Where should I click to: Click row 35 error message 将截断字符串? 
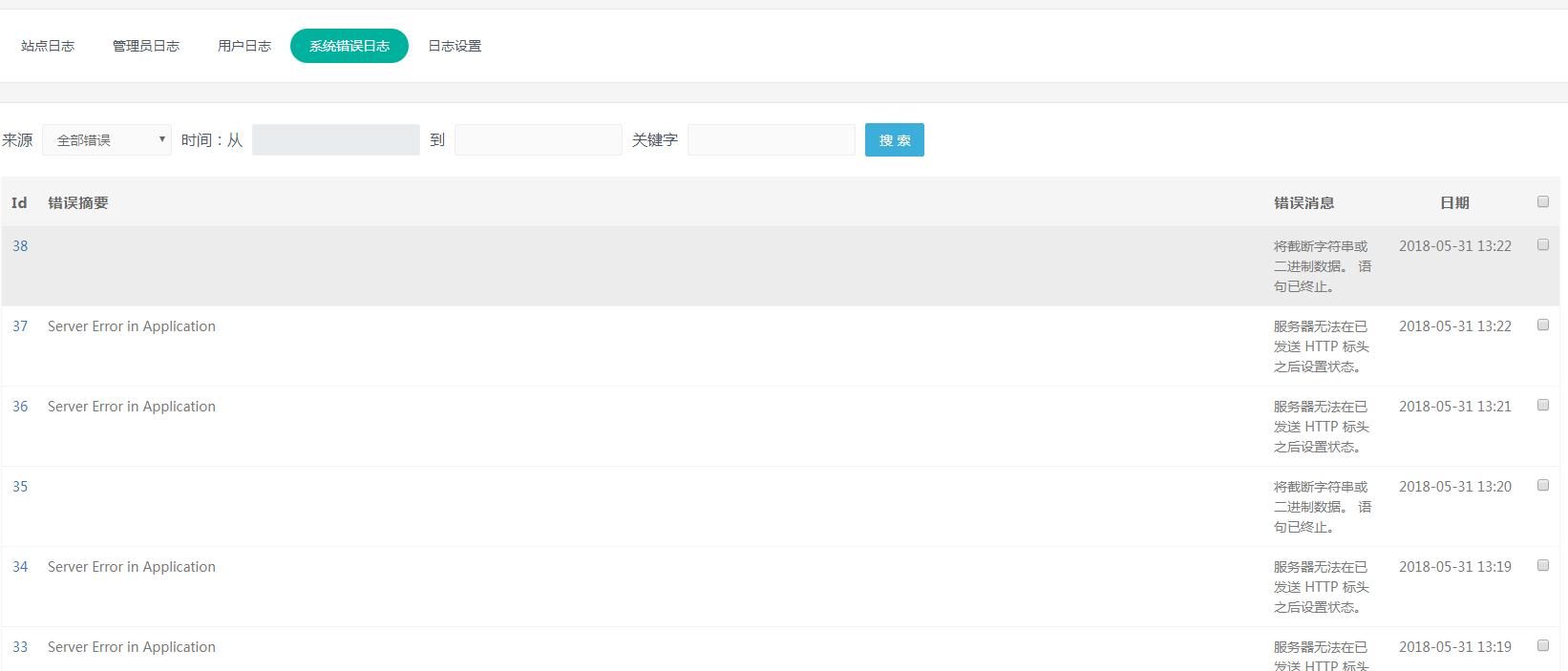1323,507
